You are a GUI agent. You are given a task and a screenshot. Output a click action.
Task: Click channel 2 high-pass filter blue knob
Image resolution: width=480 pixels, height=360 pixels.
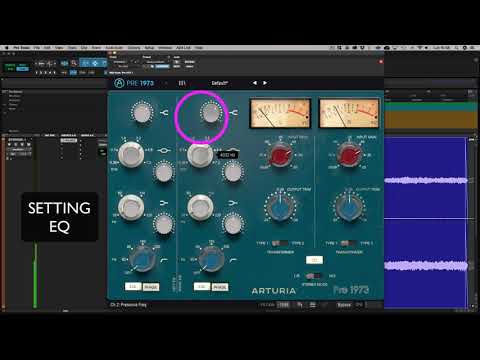(211, 259)
